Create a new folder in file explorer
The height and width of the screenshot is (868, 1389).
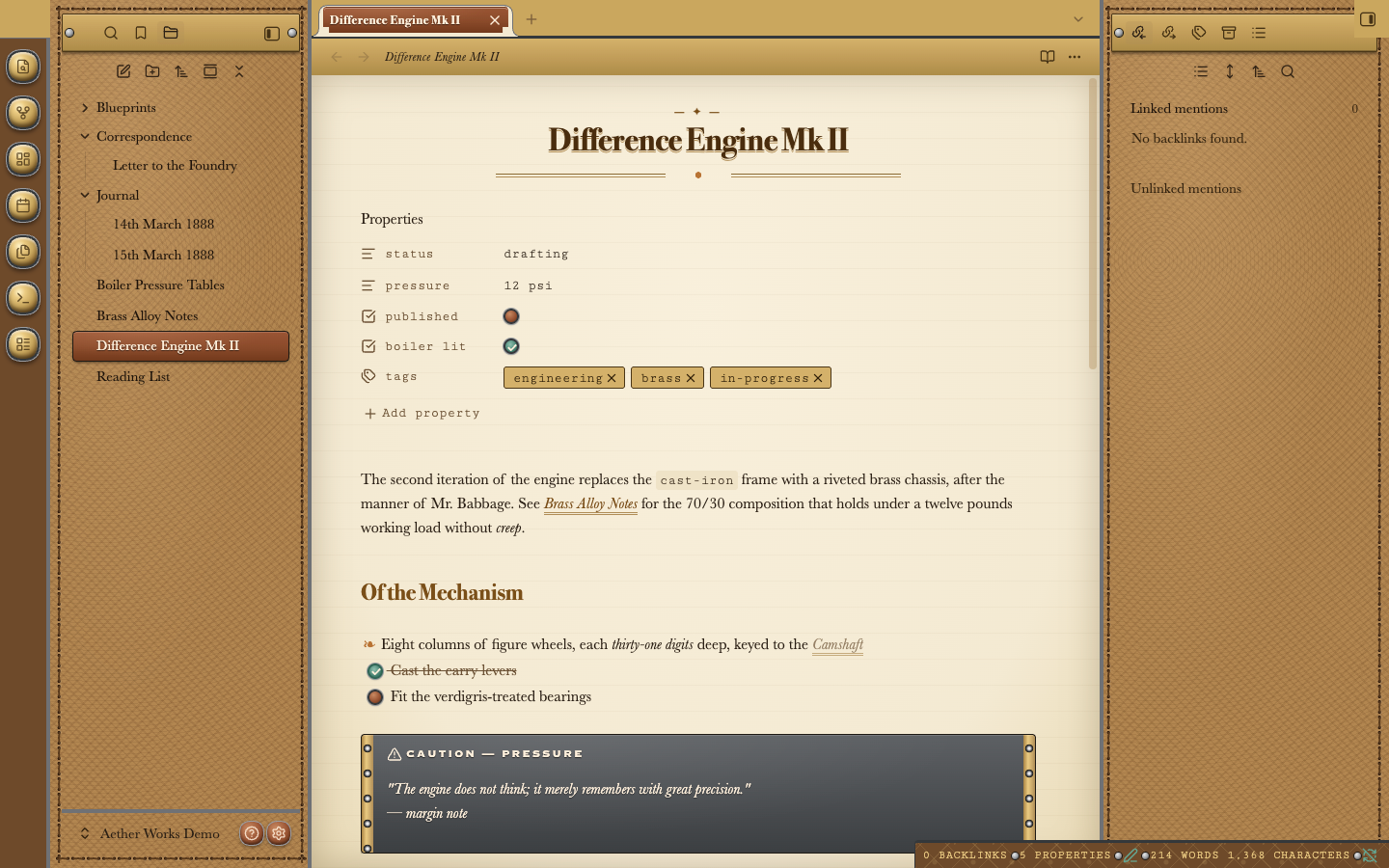click(x=152, y=71)
